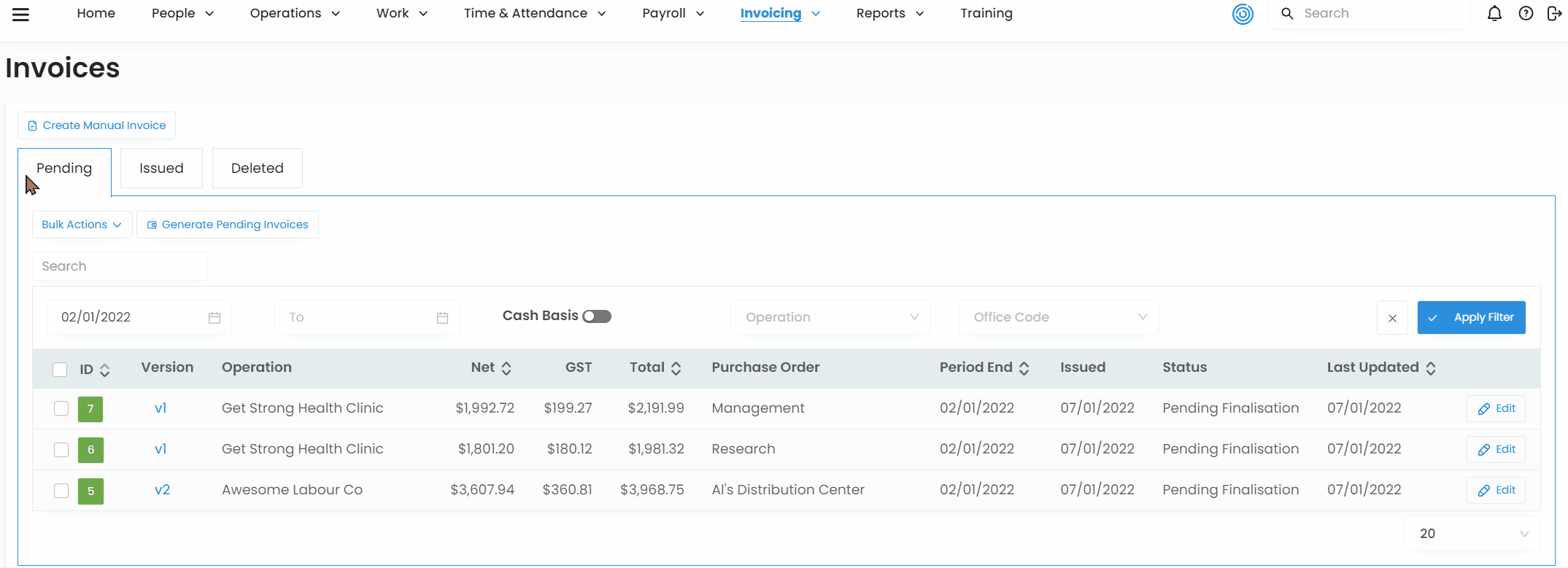Check the select-all header checkbox
This screenshot has height=568, width=1568.
coord(60,370)
